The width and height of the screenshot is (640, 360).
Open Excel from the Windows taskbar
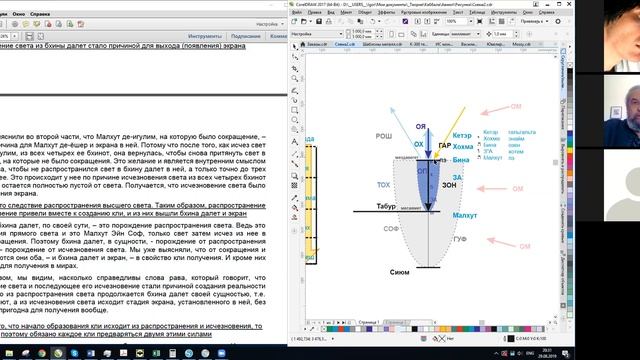tap(156, 353)
